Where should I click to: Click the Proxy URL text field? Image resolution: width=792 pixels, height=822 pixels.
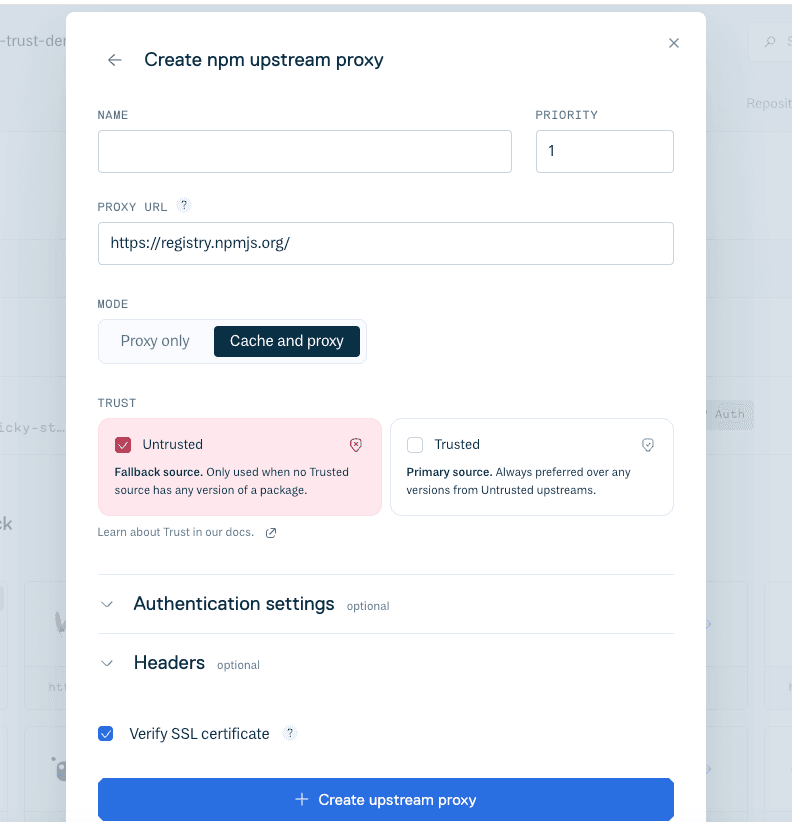(x=385, y=243)
